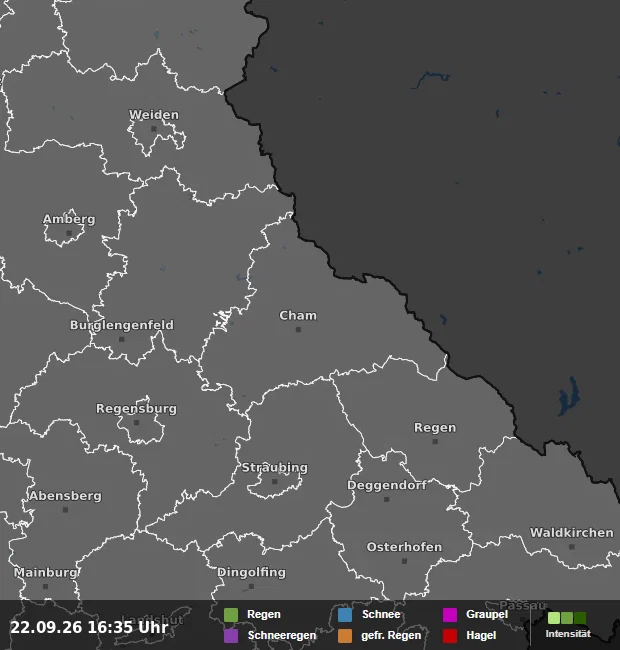Click the red Hagel legend swatch

[450, 636]
